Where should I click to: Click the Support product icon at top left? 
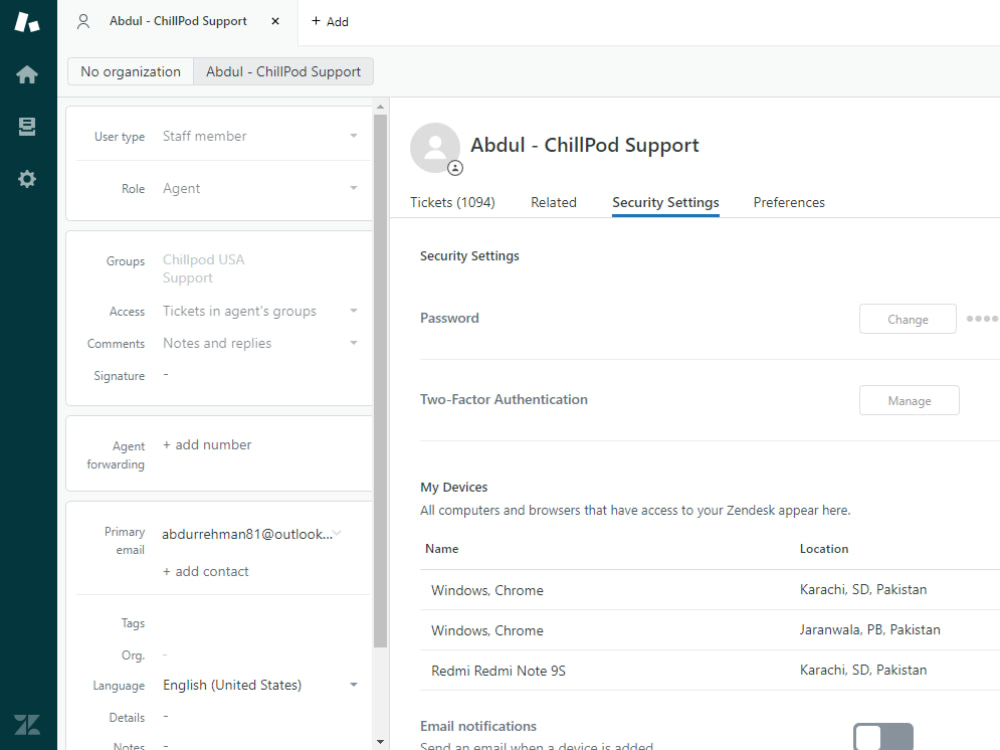pos(27,22)
